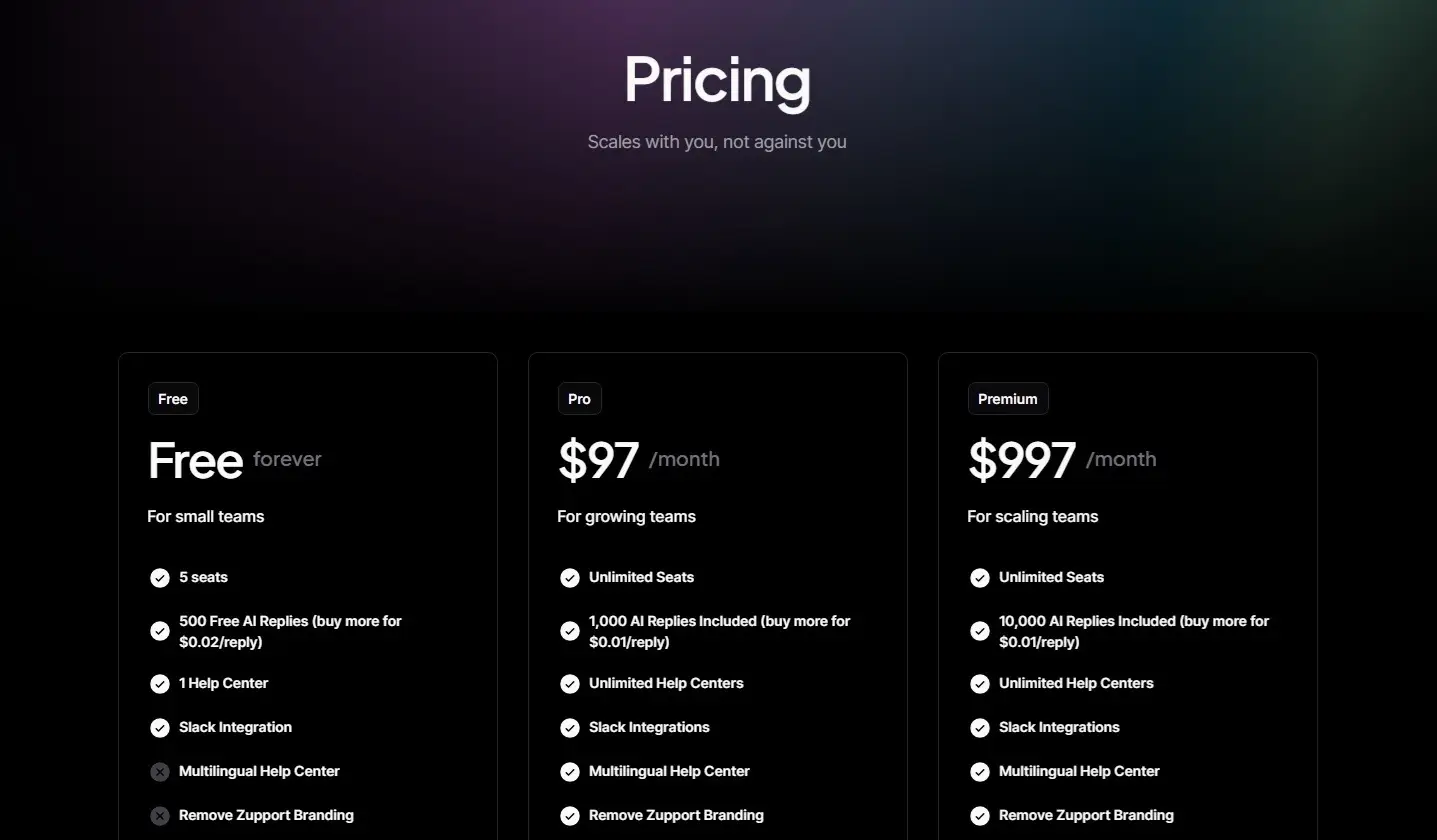Viewport: 1437px width, 840px height.
Task: Click the check icon by Premium Unlimited Help Centers
Action: [979, 684]
